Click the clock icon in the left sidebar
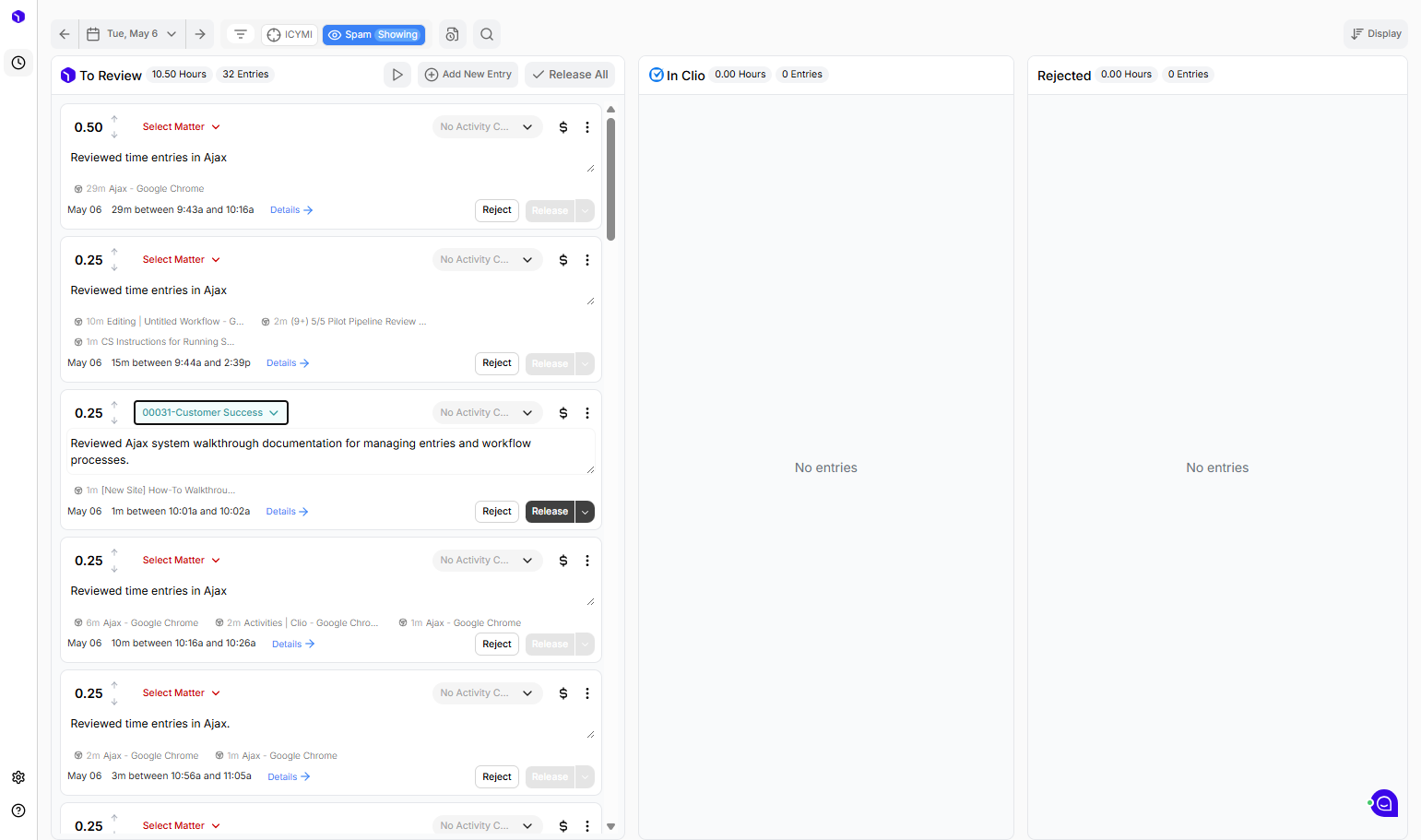 [18, 63]
